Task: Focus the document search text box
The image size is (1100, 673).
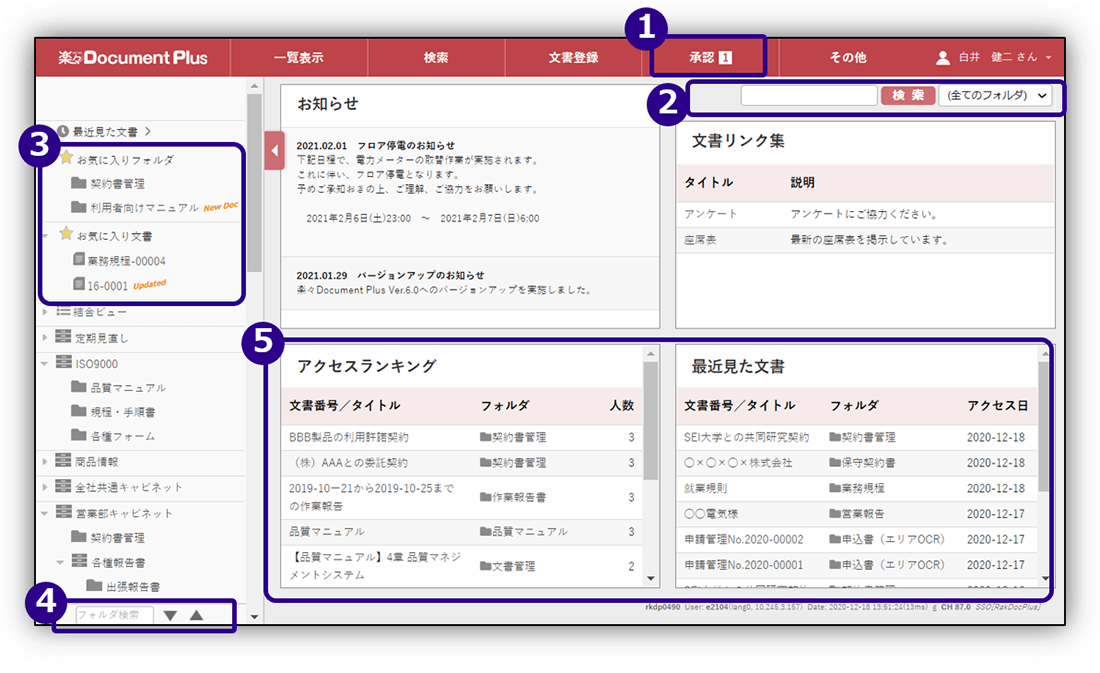Action: (x=809, y=95)
